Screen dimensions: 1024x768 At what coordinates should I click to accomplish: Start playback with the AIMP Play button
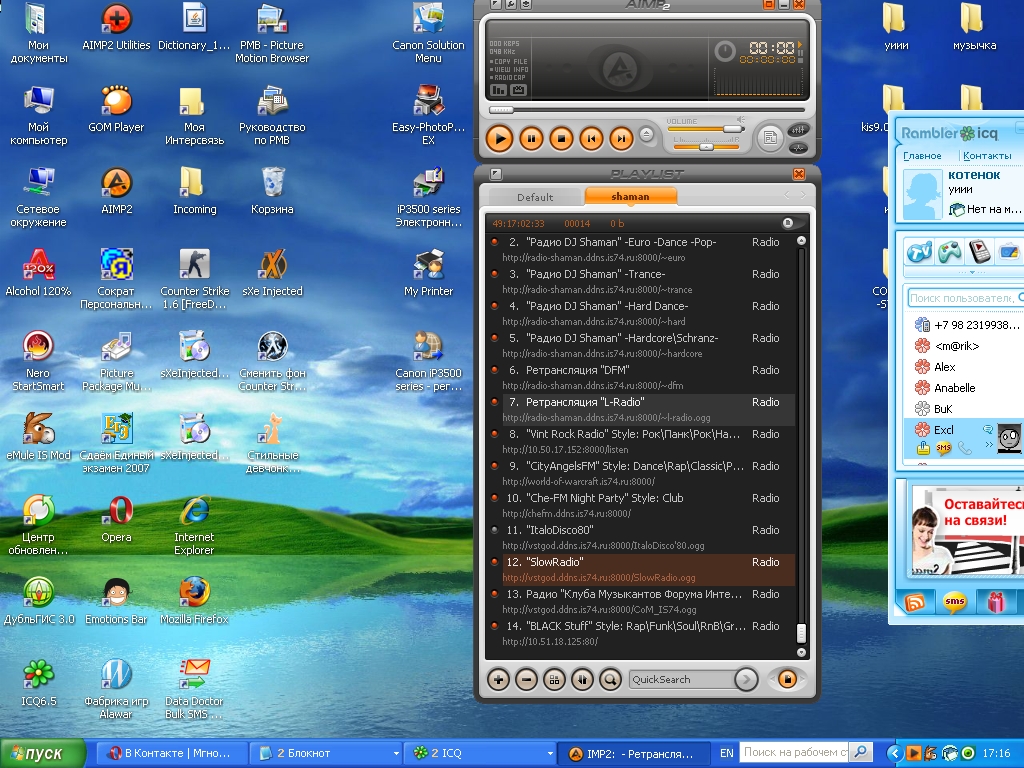pos(500,138)
